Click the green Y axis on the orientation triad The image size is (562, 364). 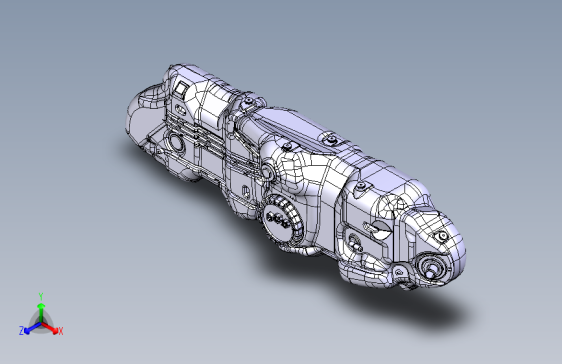pos(41,312)
